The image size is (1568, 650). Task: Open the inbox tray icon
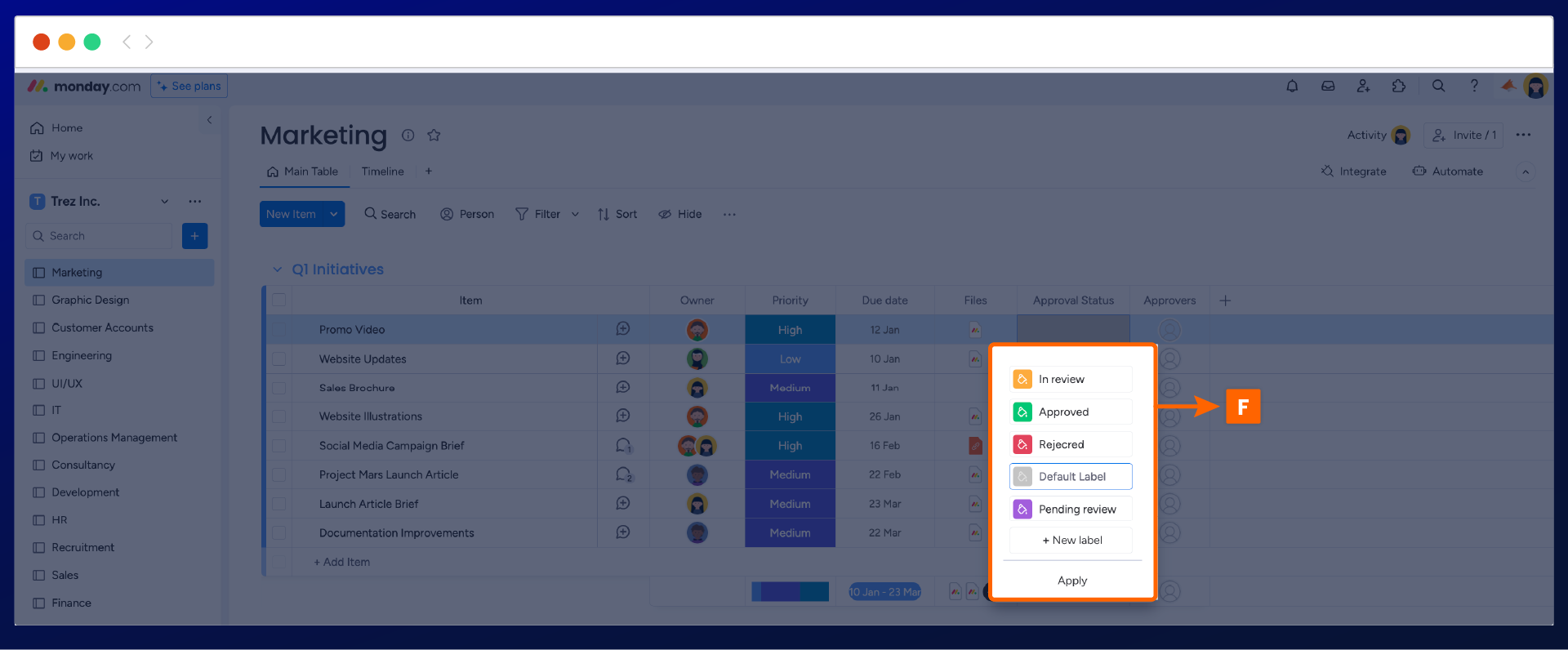(x=1328, y=86)
